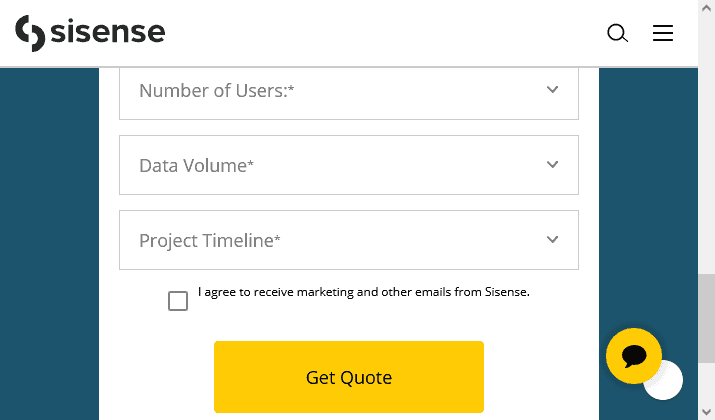
Task: Expand the Number of Users dropdown field
Action: pyautogui.click(x=349, y=93)
